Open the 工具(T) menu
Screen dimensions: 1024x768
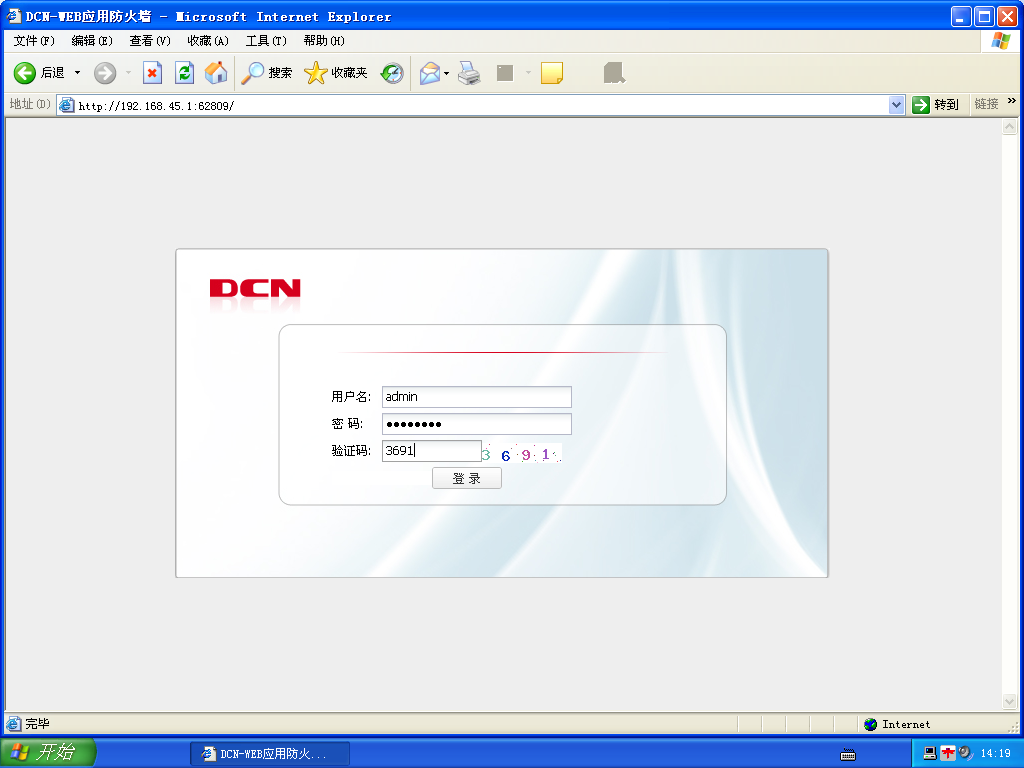(266, 40)
